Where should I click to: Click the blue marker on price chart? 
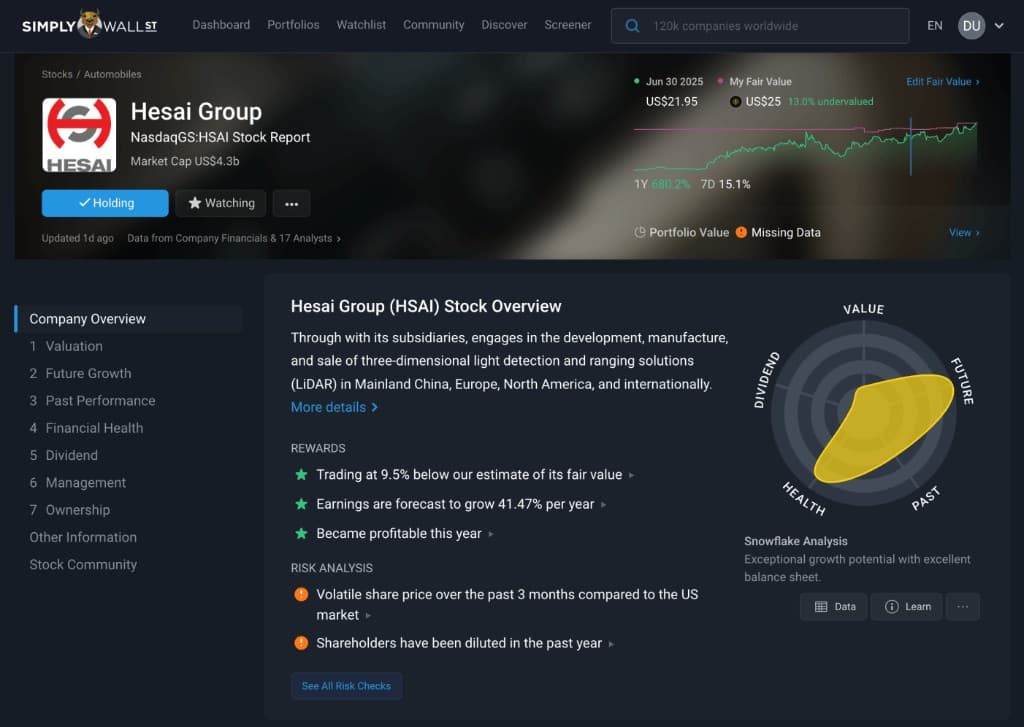(910, 147)
